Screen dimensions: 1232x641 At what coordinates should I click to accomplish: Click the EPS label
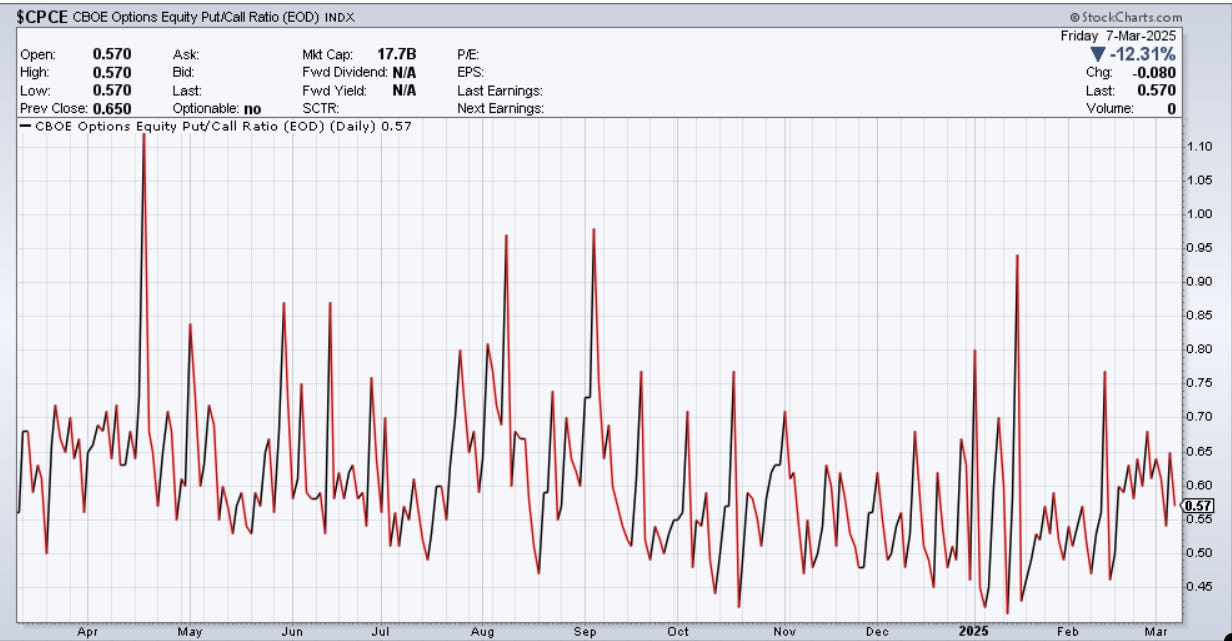(x=470, y=73)
